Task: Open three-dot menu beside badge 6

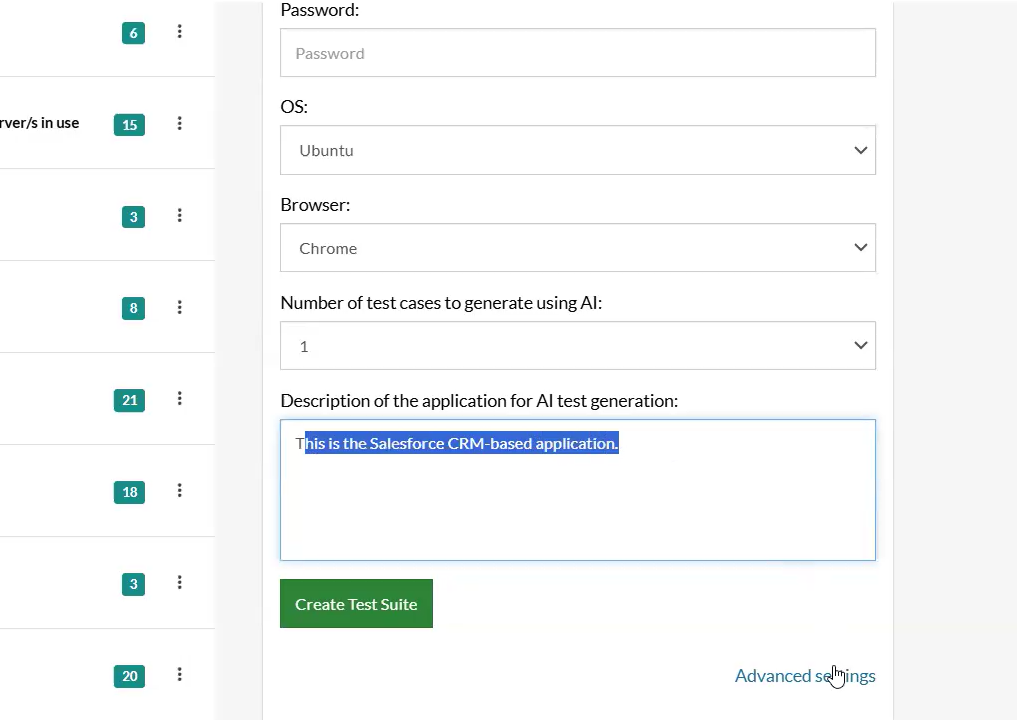Action: pyautogui.click(x=180, y=32)
